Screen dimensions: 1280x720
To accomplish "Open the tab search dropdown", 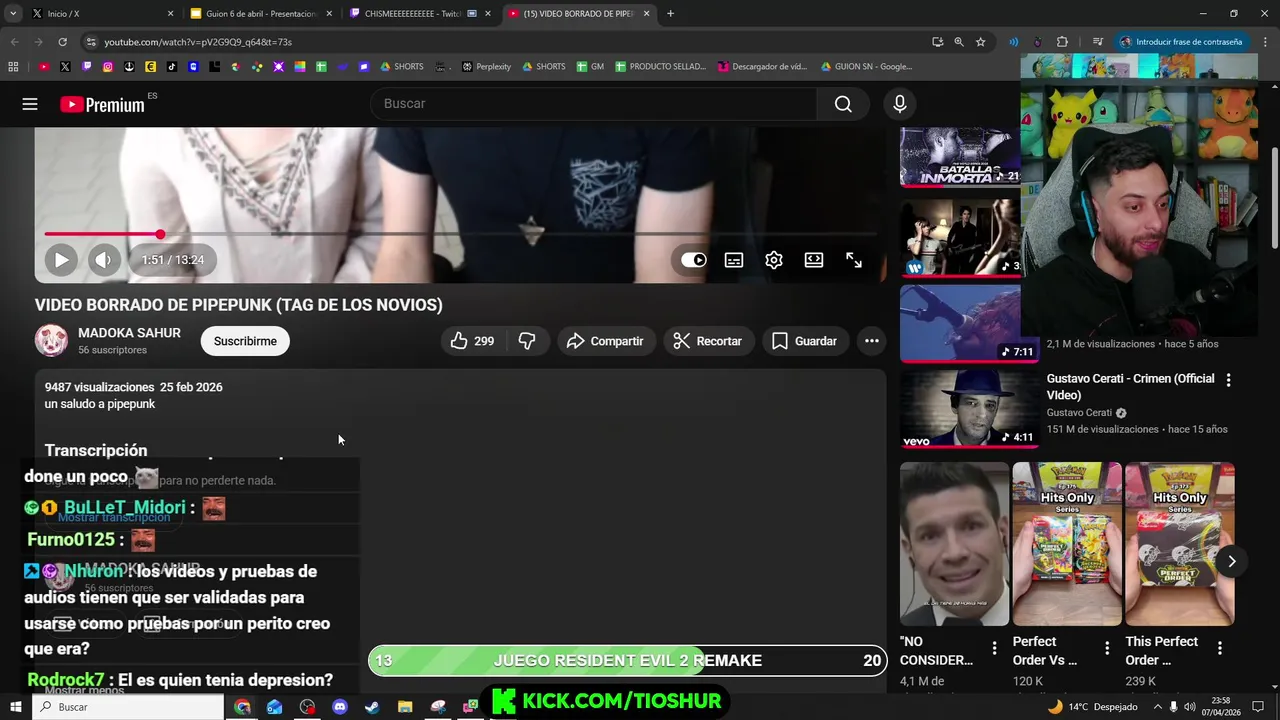I will (13, 14).
